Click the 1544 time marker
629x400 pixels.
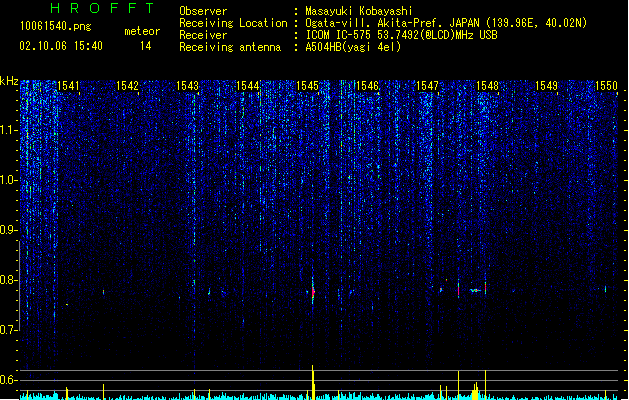click(248, 86)
